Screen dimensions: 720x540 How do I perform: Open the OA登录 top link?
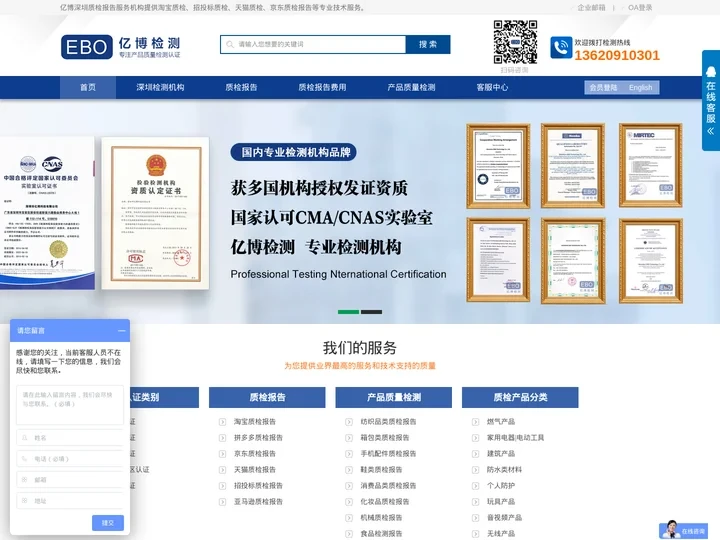coord(640,7)
